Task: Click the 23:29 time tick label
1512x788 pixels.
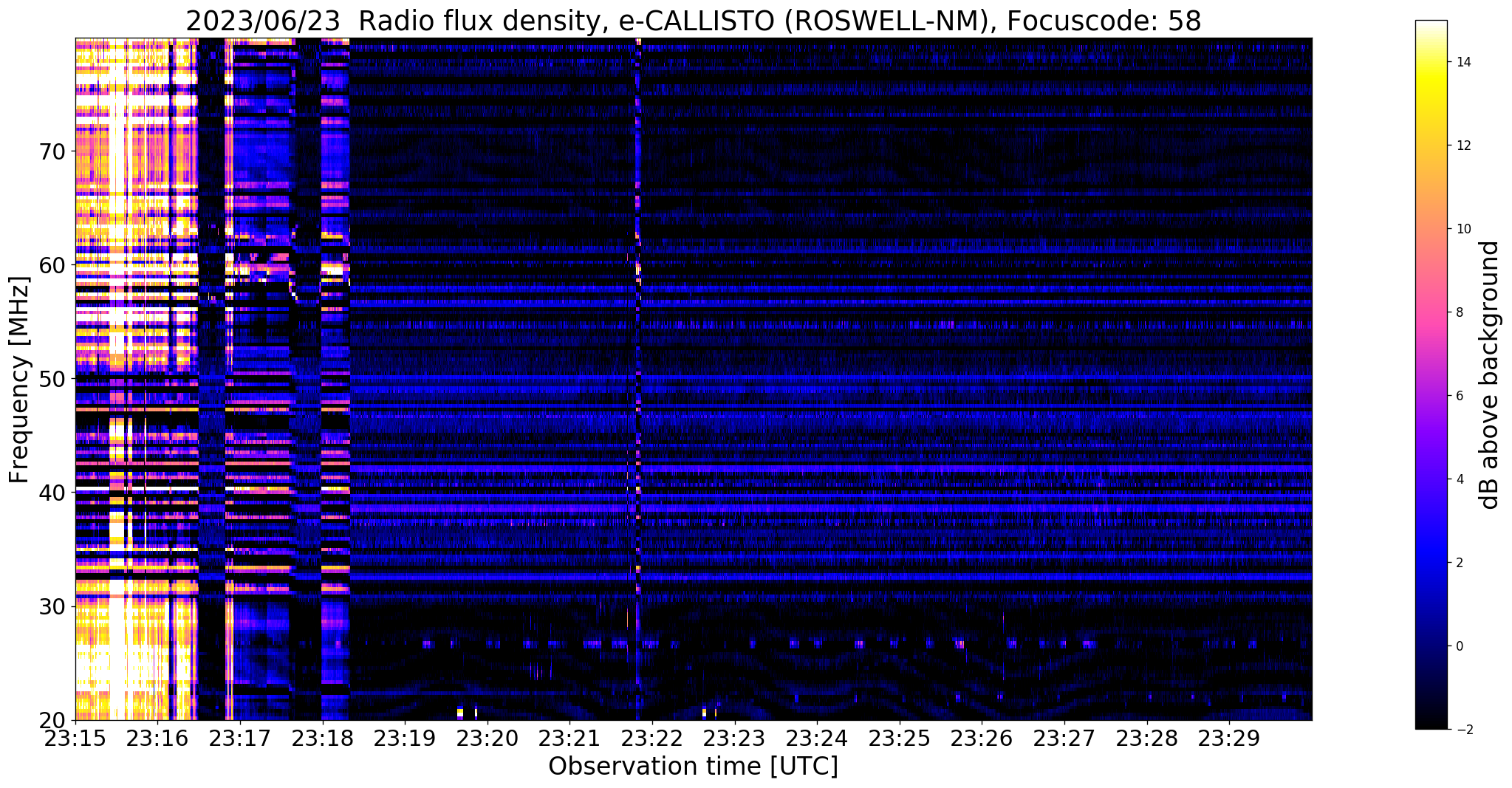Action: click(x=1229, y=738)
